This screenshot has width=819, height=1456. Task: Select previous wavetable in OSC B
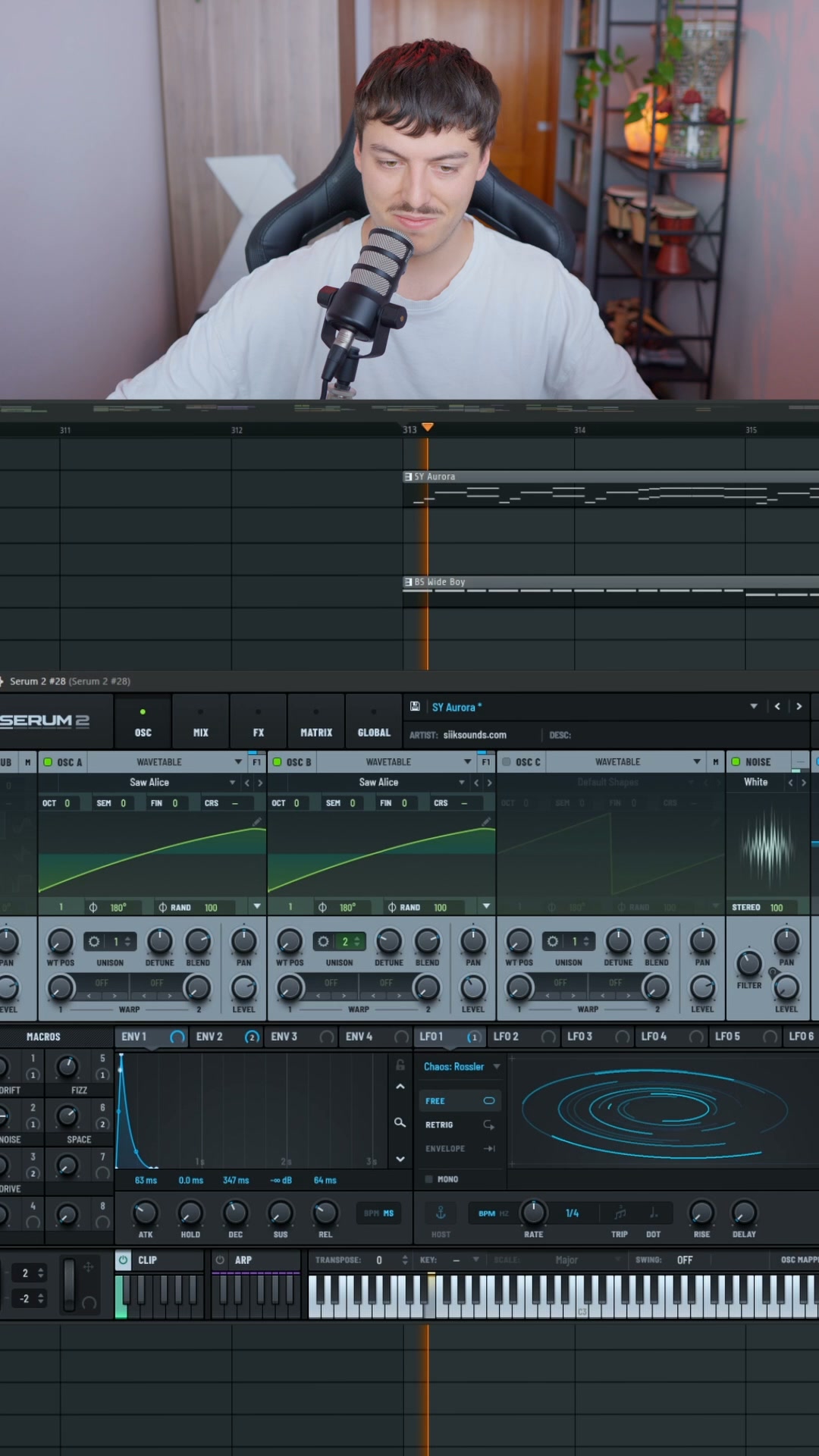coord(476,783)
